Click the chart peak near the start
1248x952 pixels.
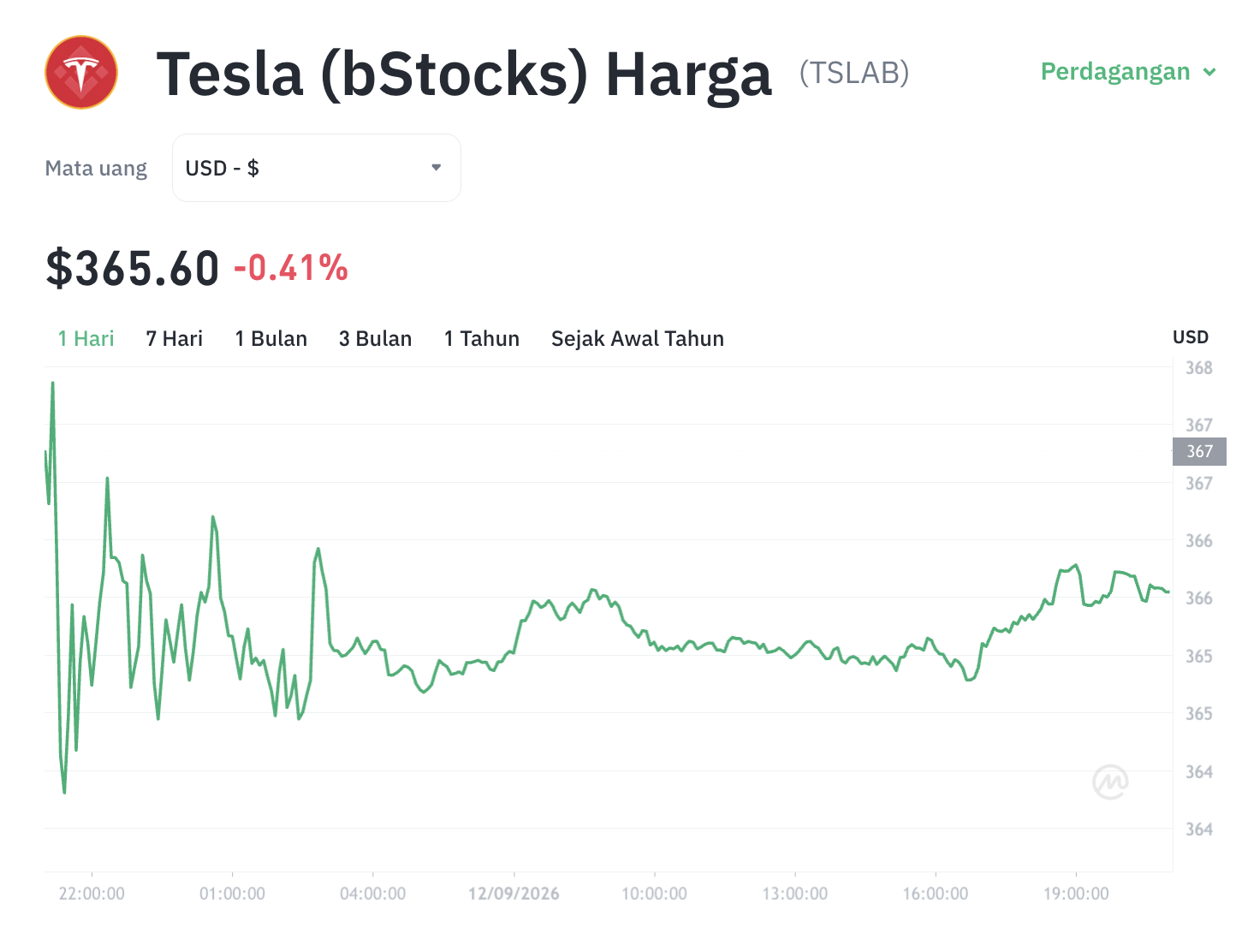pyautogui.click(x=52, y=384)
